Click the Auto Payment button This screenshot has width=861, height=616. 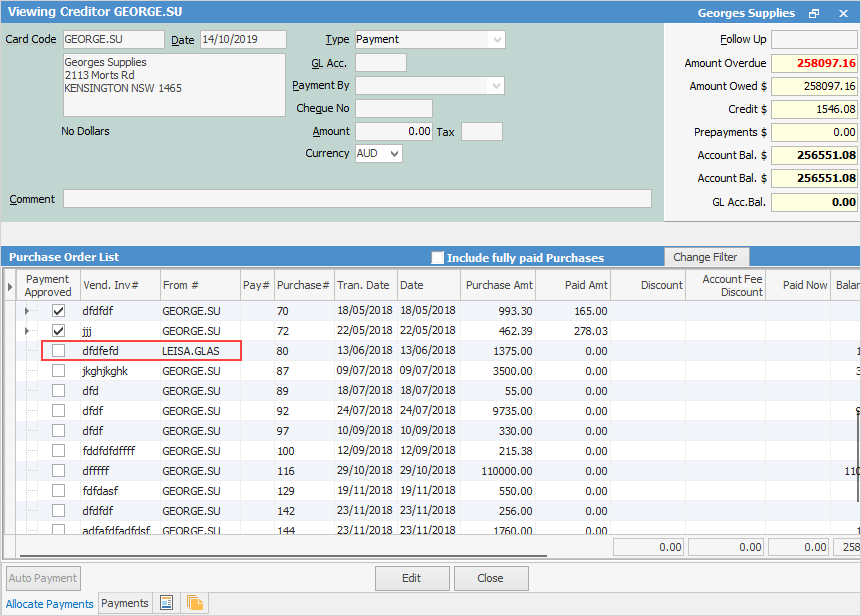[x=42, y=578]
